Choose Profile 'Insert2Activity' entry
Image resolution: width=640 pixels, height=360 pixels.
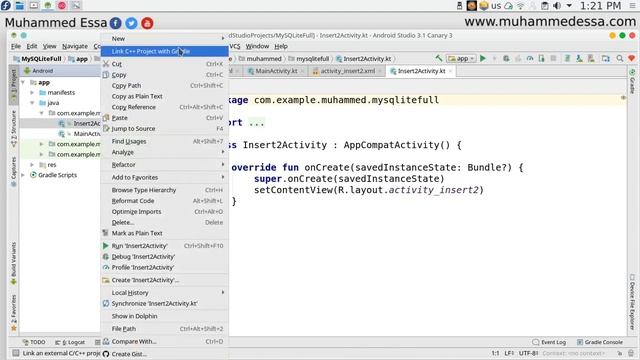(164, 267)
